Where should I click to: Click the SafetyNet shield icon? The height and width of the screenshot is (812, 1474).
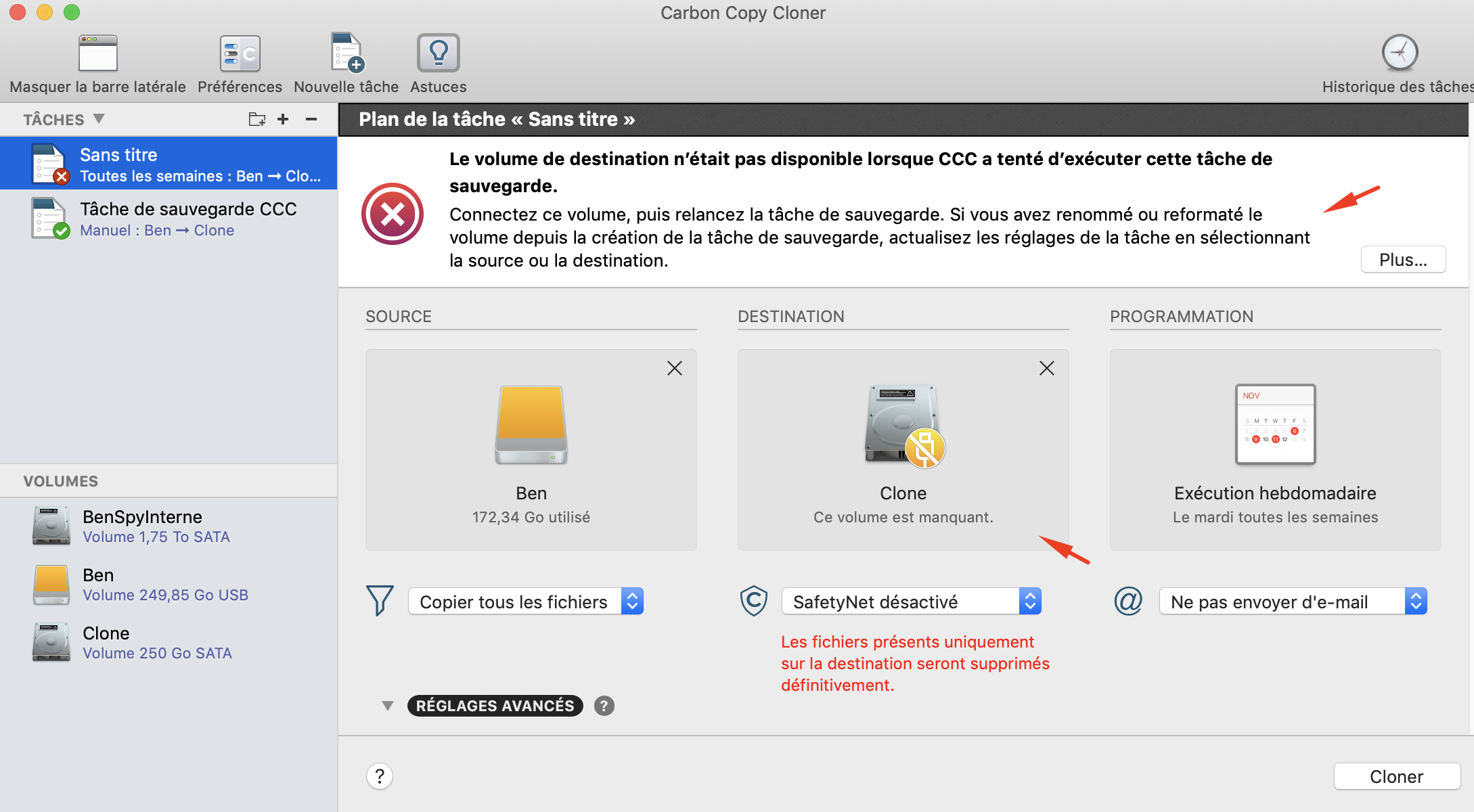(x=753, y=601)
